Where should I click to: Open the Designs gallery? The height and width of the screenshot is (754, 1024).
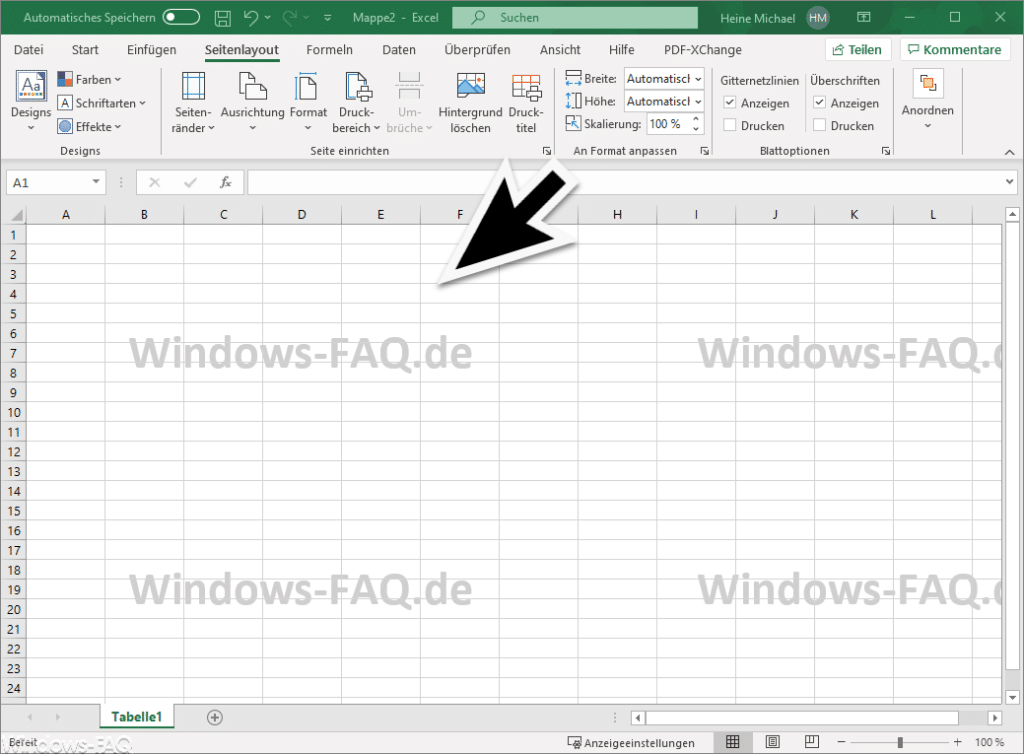pos(31,101)
